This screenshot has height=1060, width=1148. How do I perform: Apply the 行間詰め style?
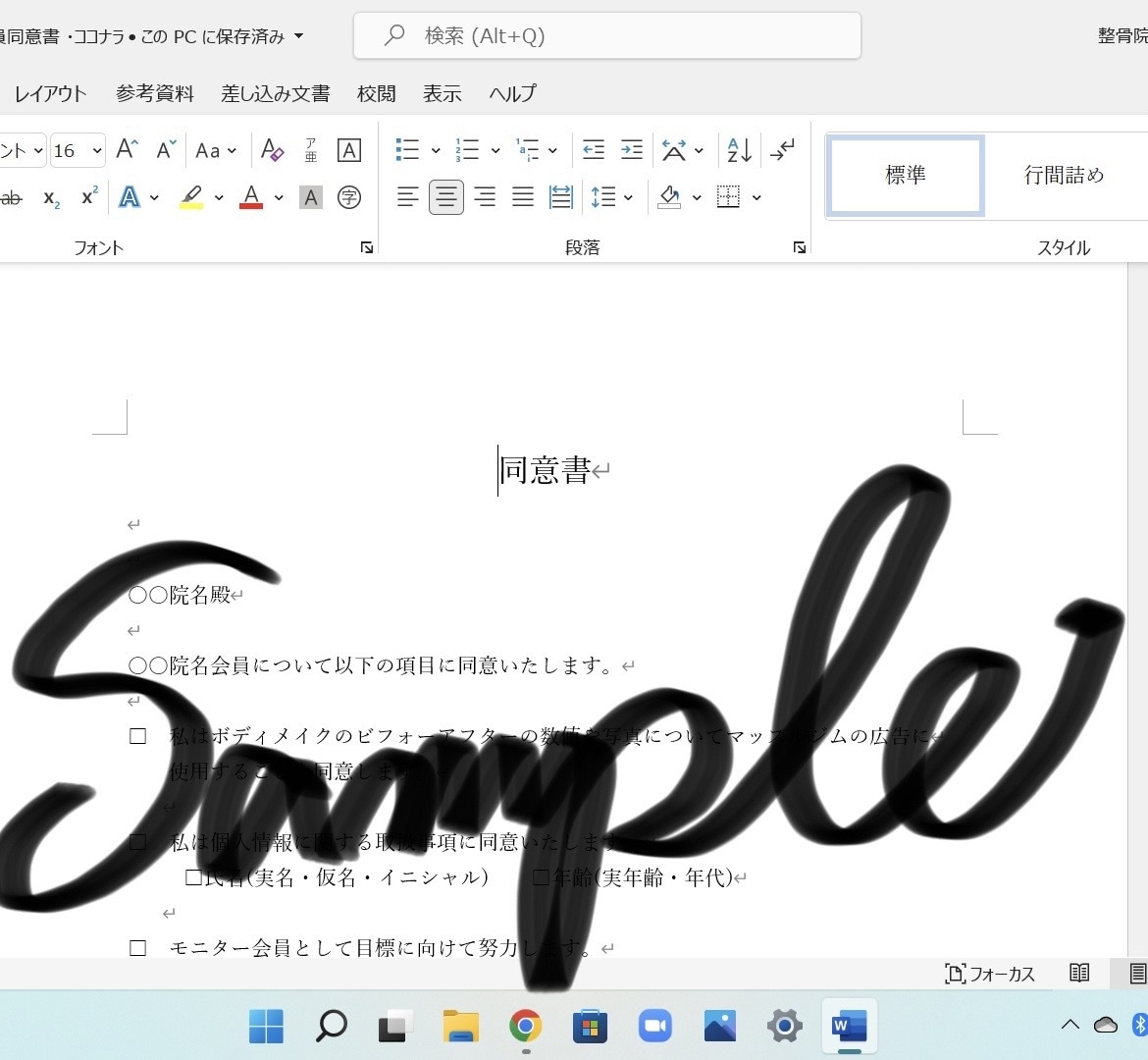click(1064, 176)
